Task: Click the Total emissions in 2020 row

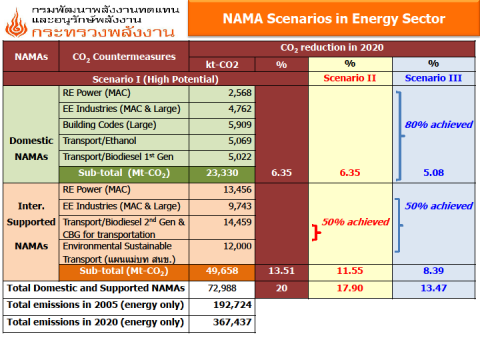Action: (129, 322)
